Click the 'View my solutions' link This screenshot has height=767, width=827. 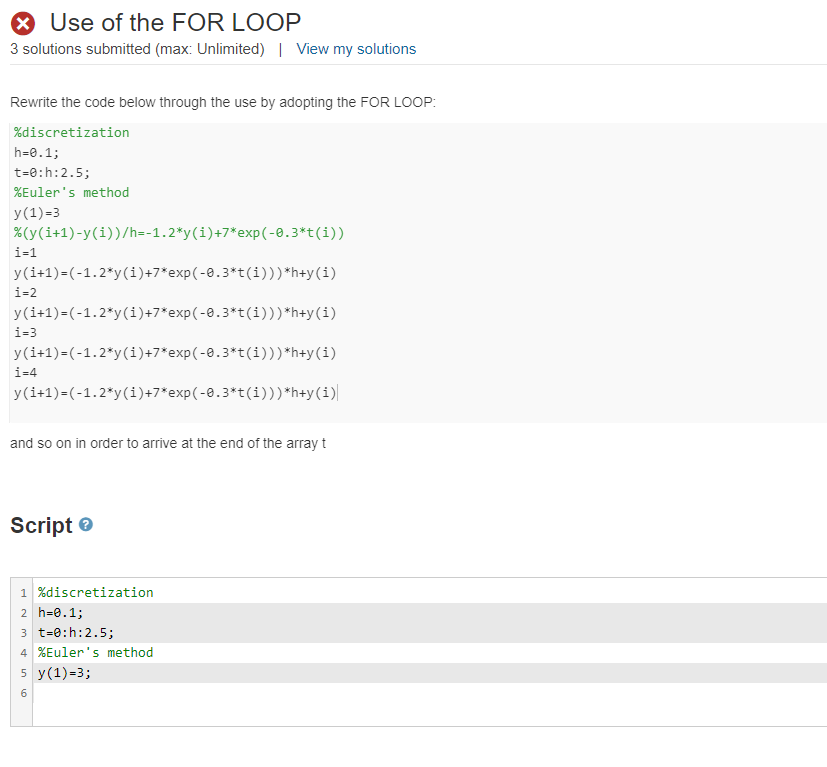pos(356,48)
